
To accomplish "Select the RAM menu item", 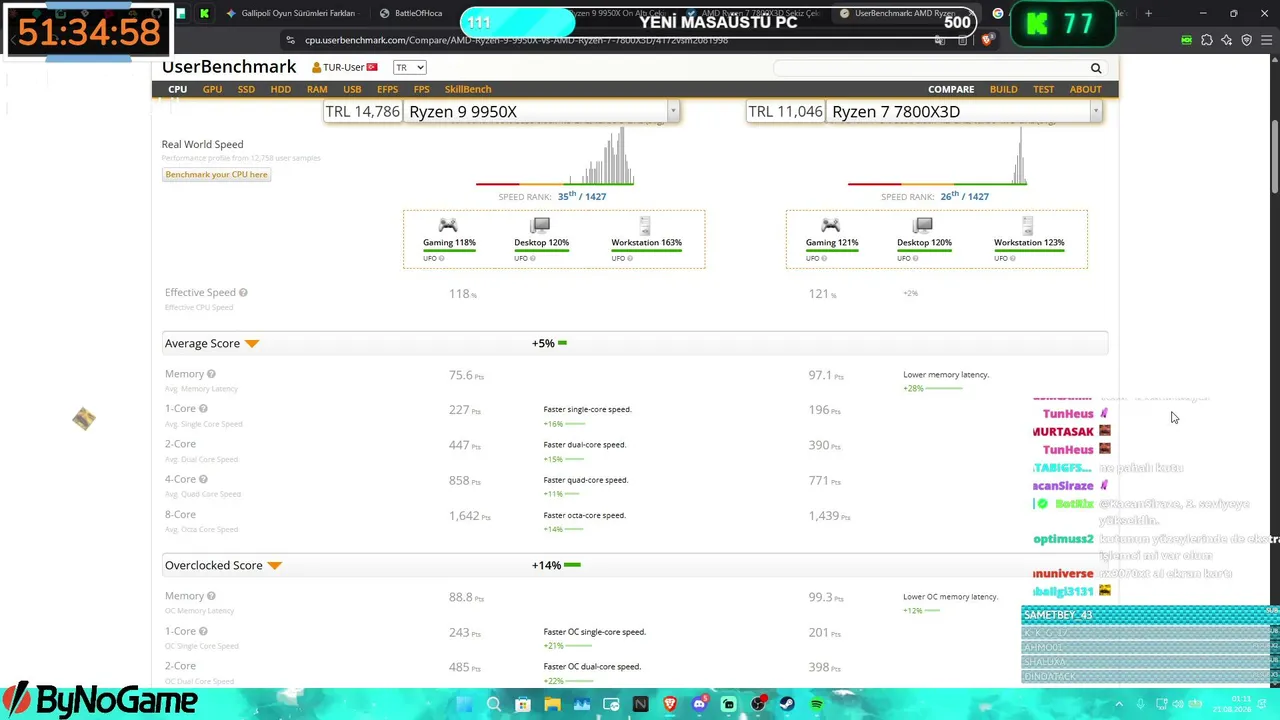I will (317, 89).
